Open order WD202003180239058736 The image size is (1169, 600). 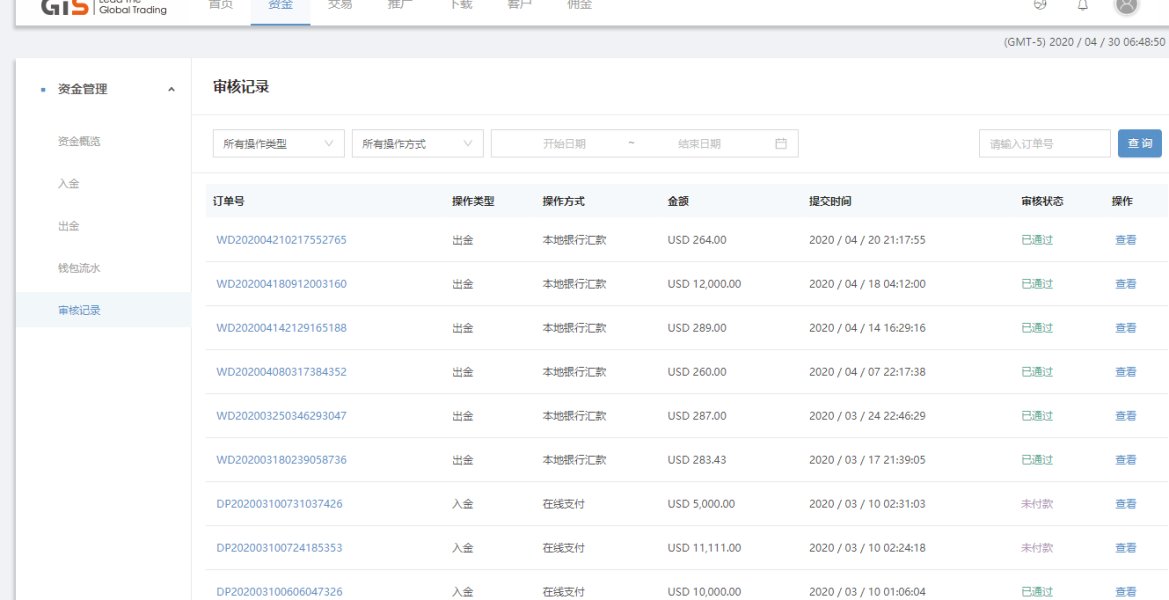pyautogui.click(x=281, y=460)
